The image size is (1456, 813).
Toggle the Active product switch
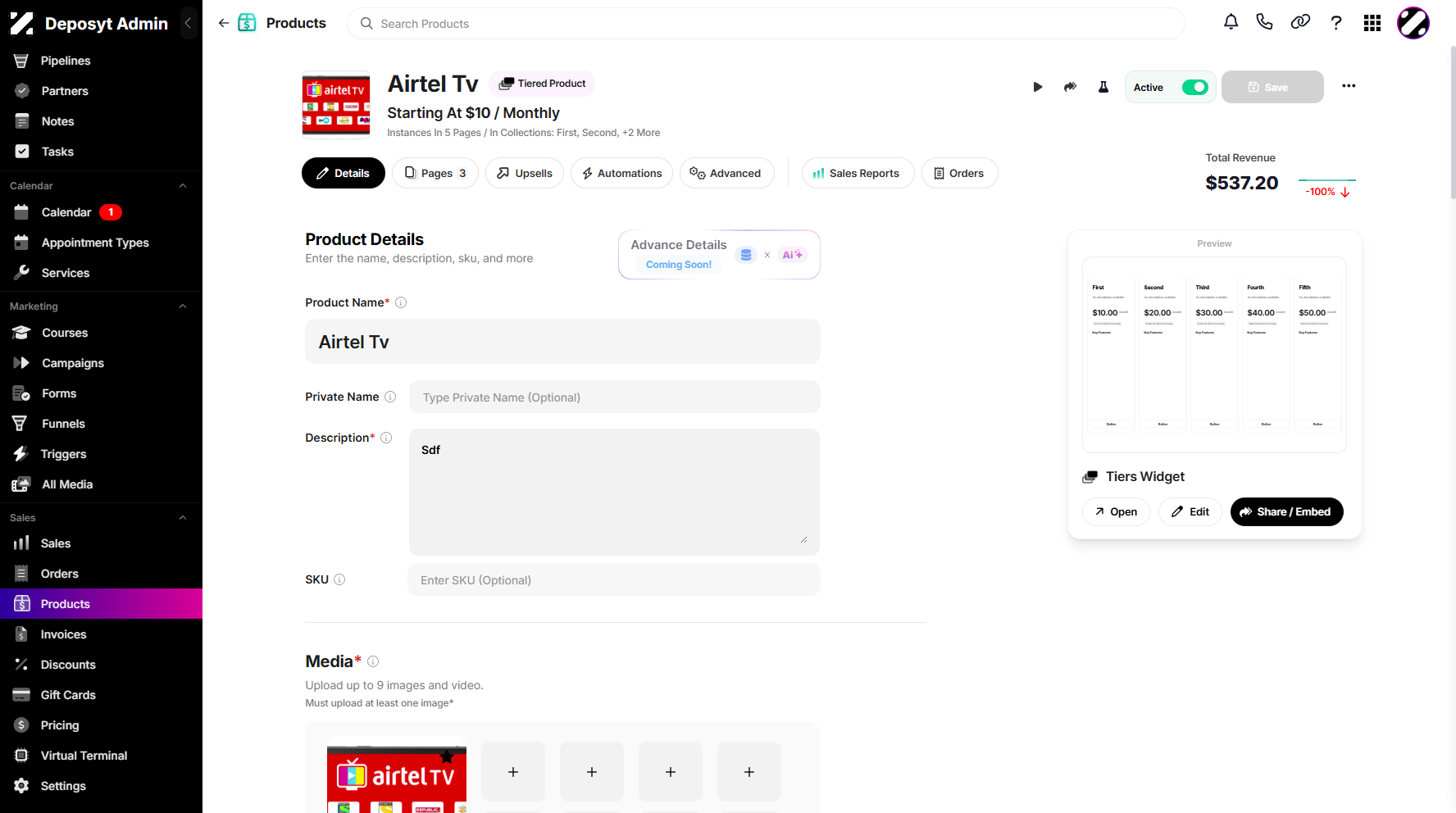click(1194, 87)
